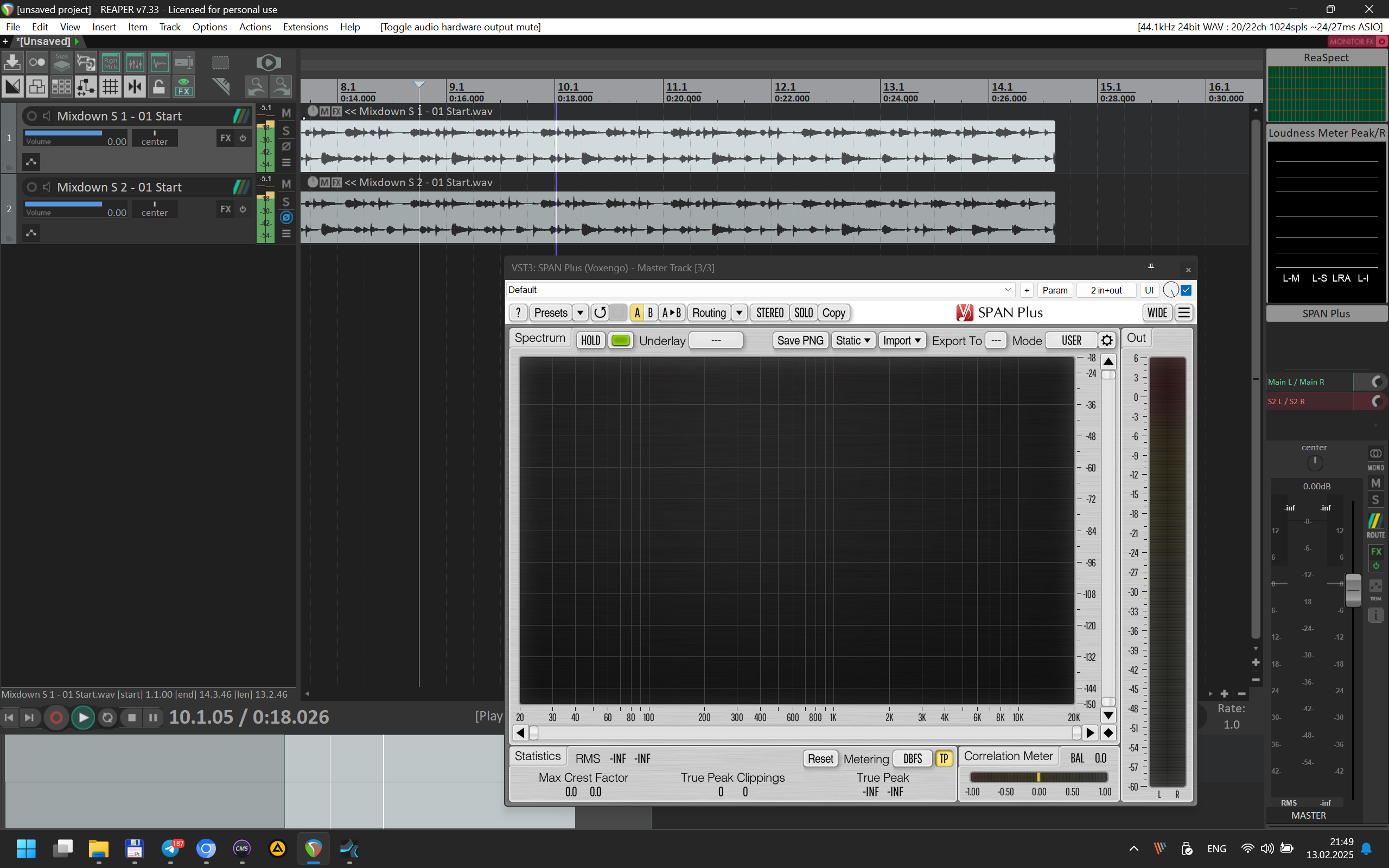Click envelope icon on Mixdown S 1 track
The image size is (1389, 868).
(31, 162)
